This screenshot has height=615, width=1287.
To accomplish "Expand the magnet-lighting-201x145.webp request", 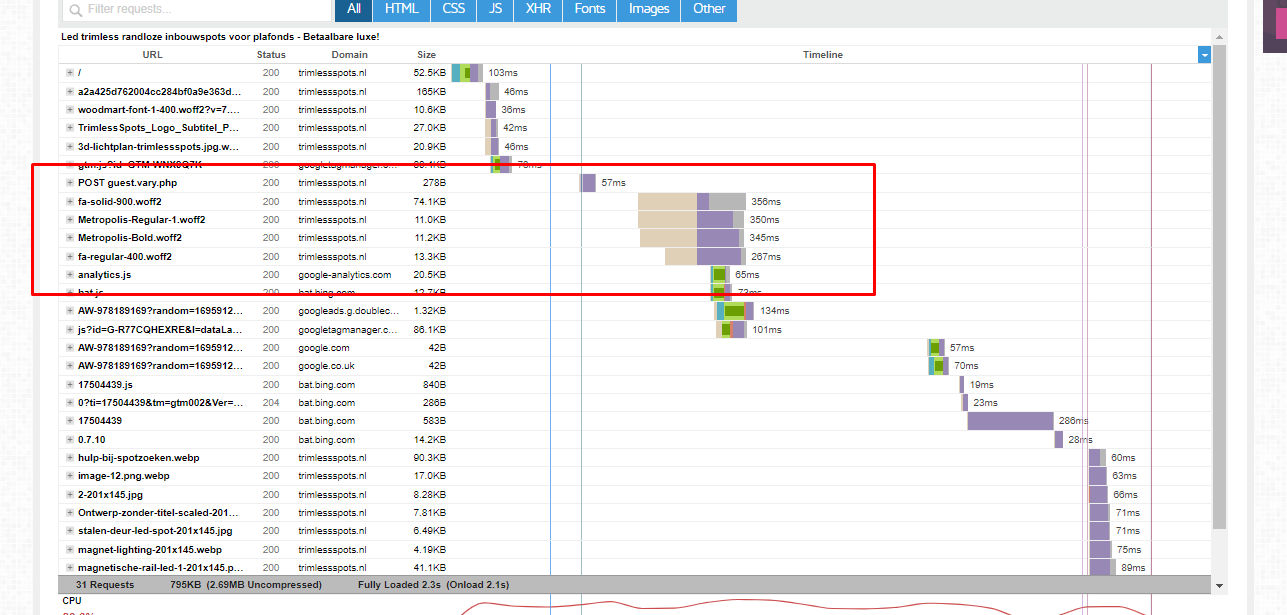I will coord(70,549).
